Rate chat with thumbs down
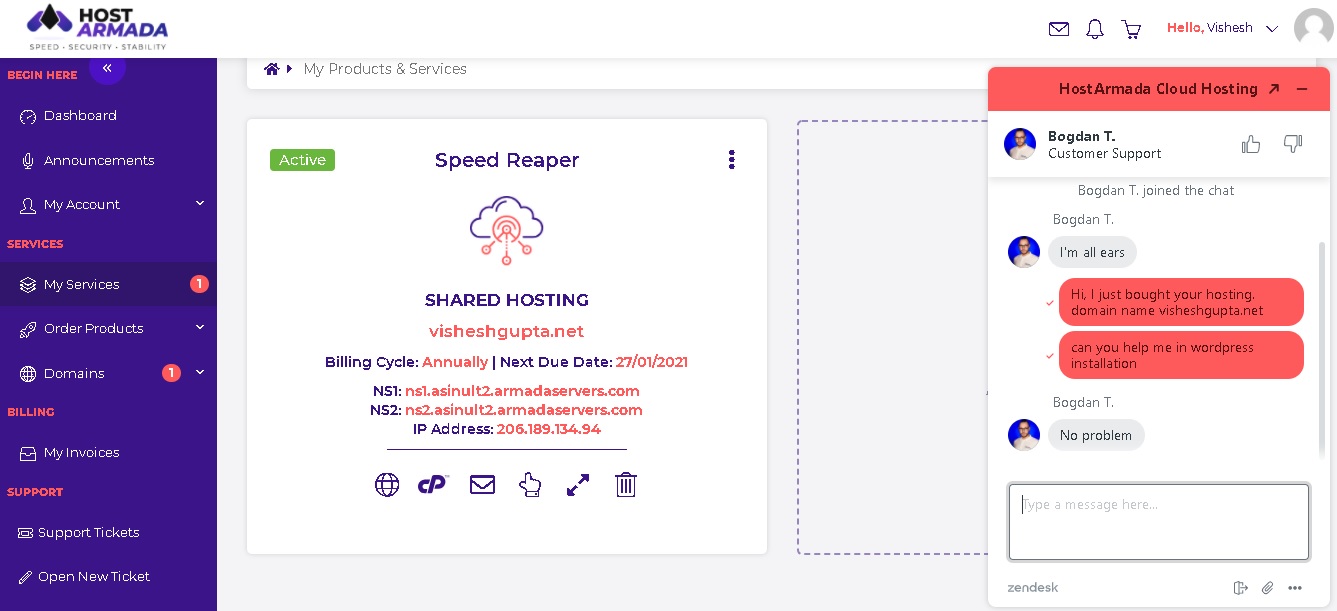Image resolution: width=1337 pixels, height=611 pixels. pyautogui.click(x=1293, y=144)
